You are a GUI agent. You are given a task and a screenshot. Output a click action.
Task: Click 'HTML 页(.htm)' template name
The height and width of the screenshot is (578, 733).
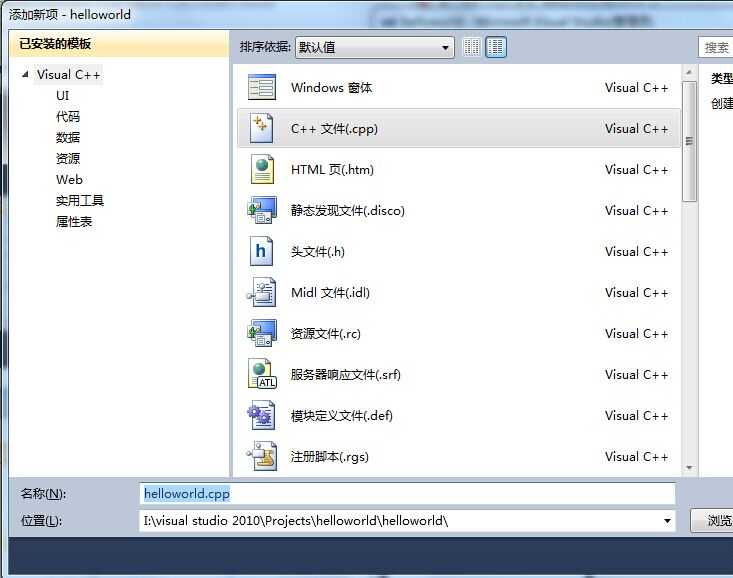(332, 169)
